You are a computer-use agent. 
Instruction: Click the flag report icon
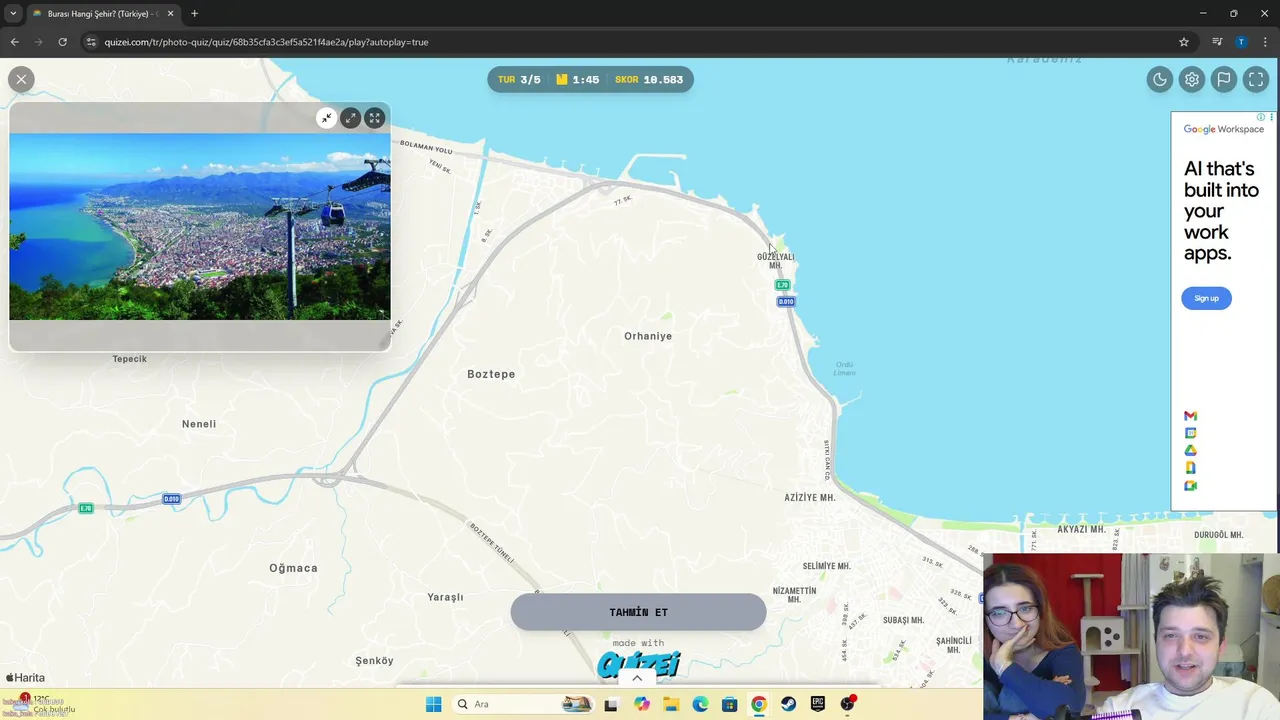[1223, 80]
